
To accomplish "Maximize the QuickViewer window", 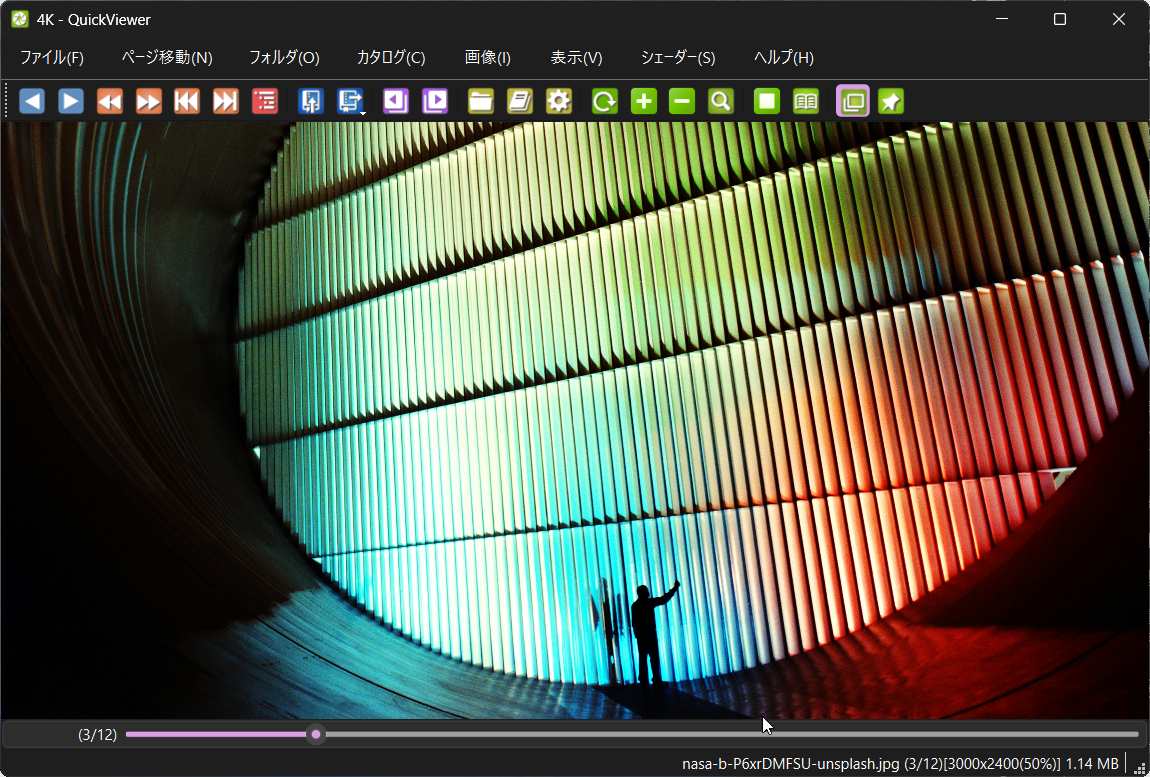I will pos(1060,19).
